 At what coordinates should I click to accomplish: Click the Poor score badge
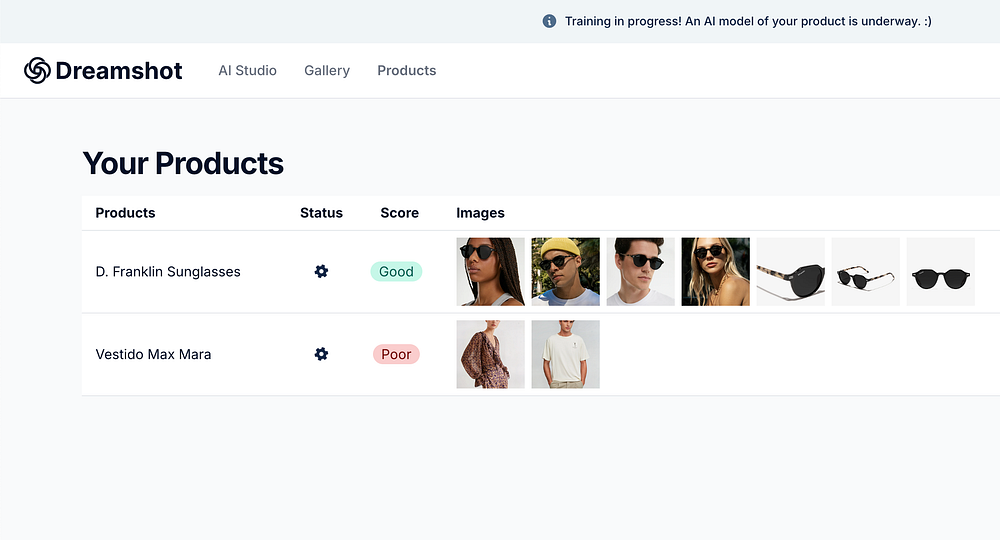(396, 354)
